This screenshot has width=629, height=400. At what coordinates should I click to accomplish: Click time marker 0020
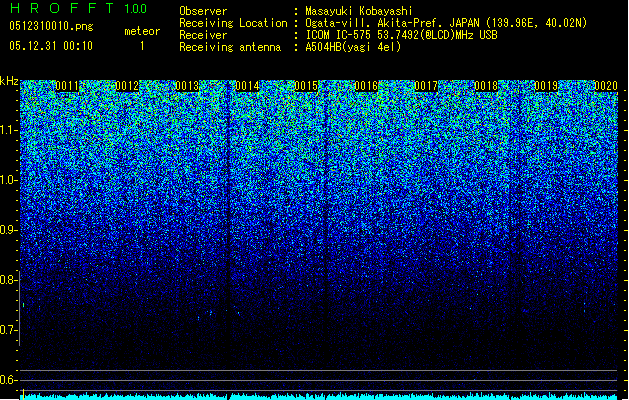point(606,86)
